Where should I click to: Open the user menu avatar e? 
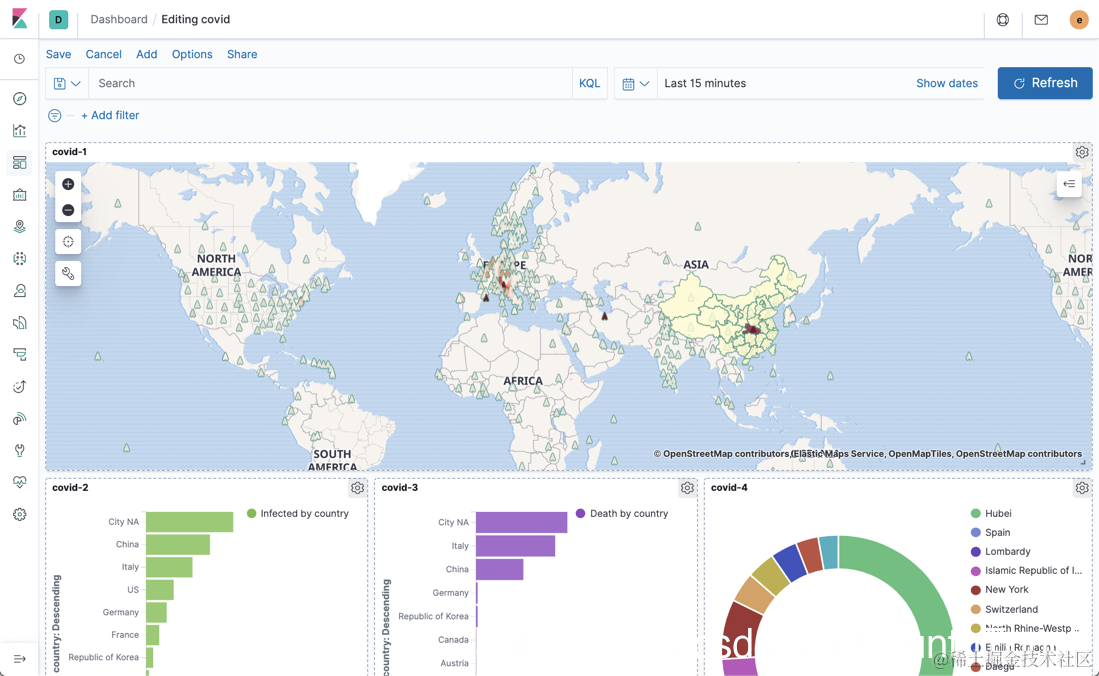[x=1079, y=20]
